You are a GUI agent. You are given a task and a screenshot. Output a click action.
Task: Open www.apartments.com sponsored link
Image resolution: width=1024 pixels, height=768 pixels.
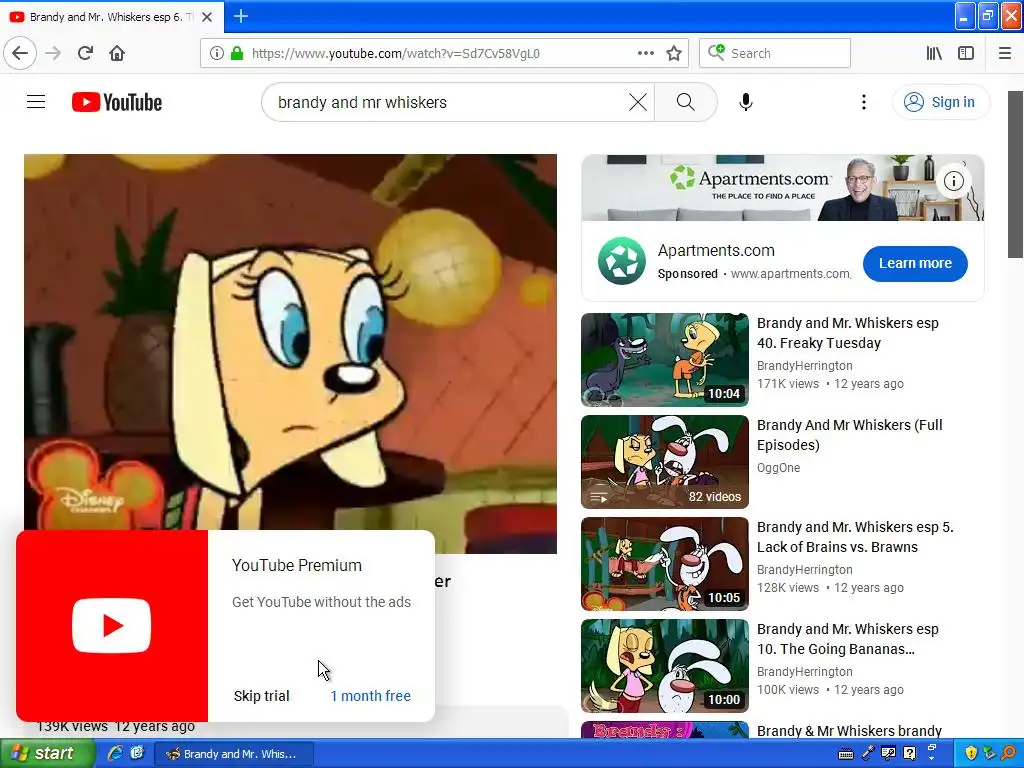(791, 274)
